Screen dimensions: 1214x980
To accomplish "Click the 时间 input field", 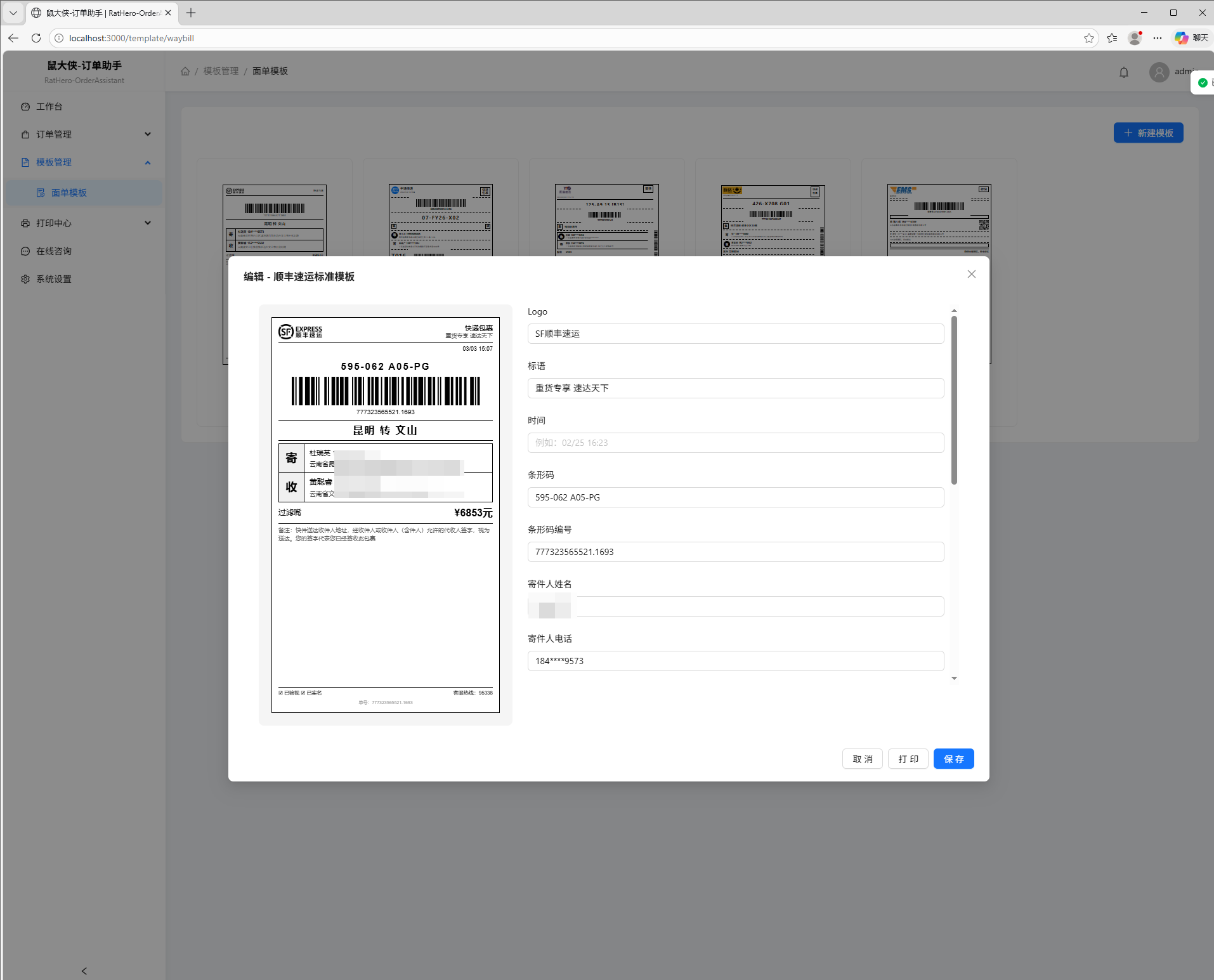I will coord(735,443).
